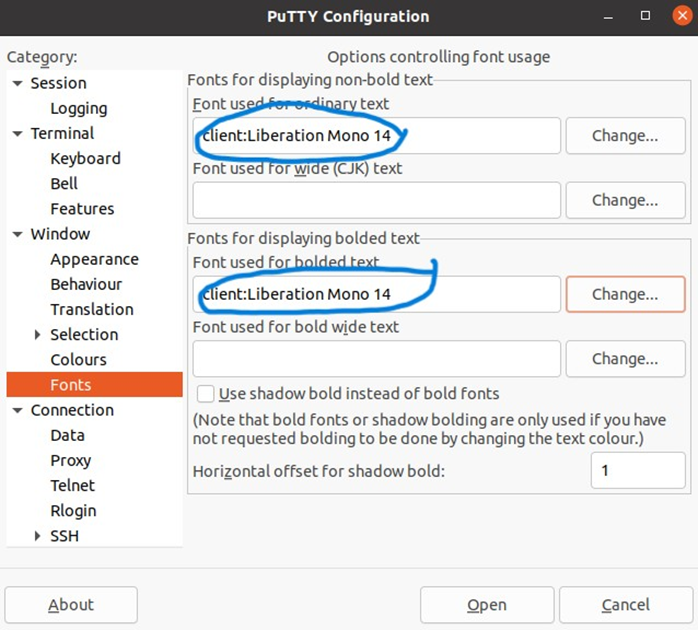
Task: Click the Open button
Action: coord(486,605)
